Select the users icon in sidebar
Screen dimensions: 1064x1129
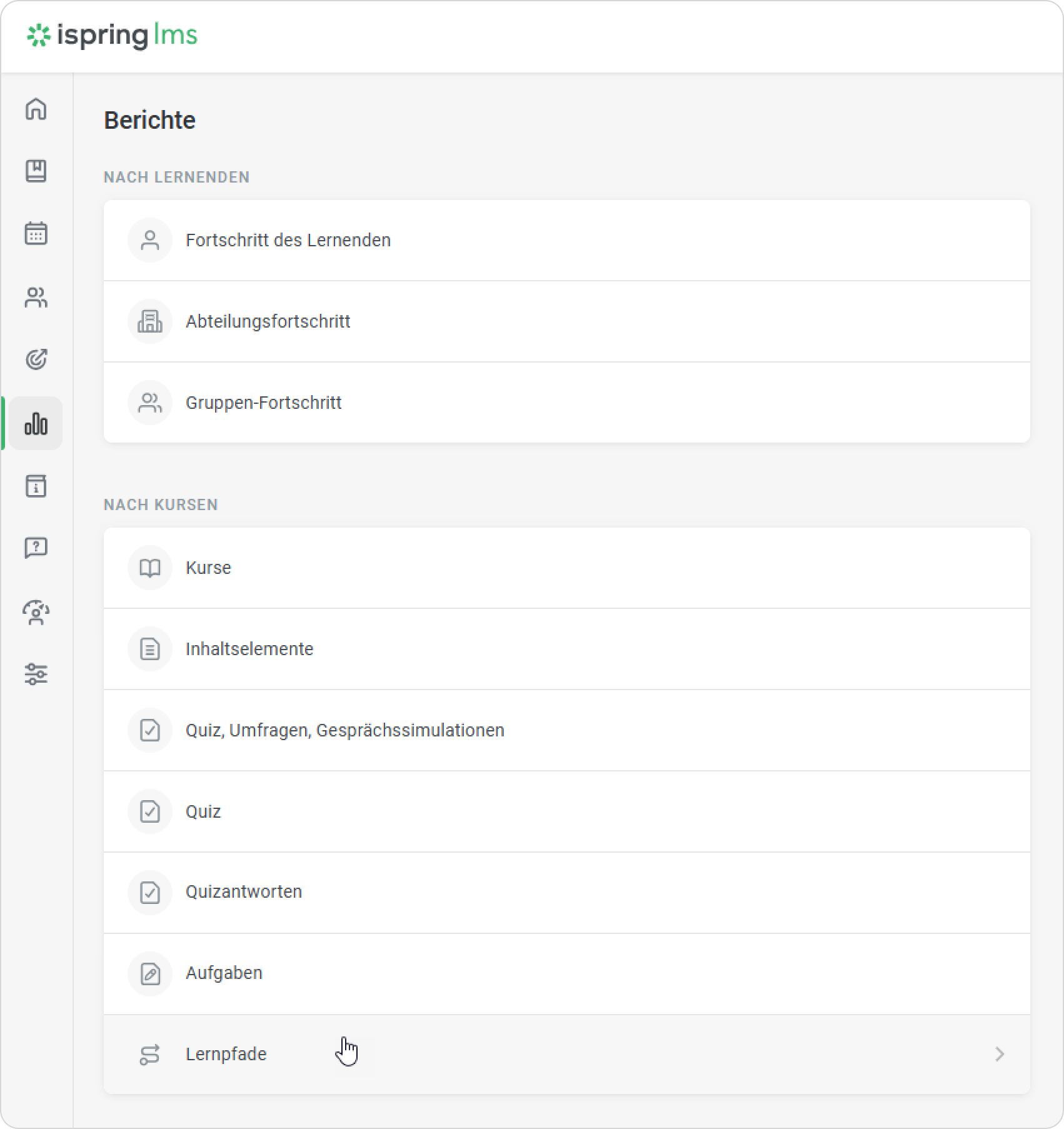coord(36,298)
